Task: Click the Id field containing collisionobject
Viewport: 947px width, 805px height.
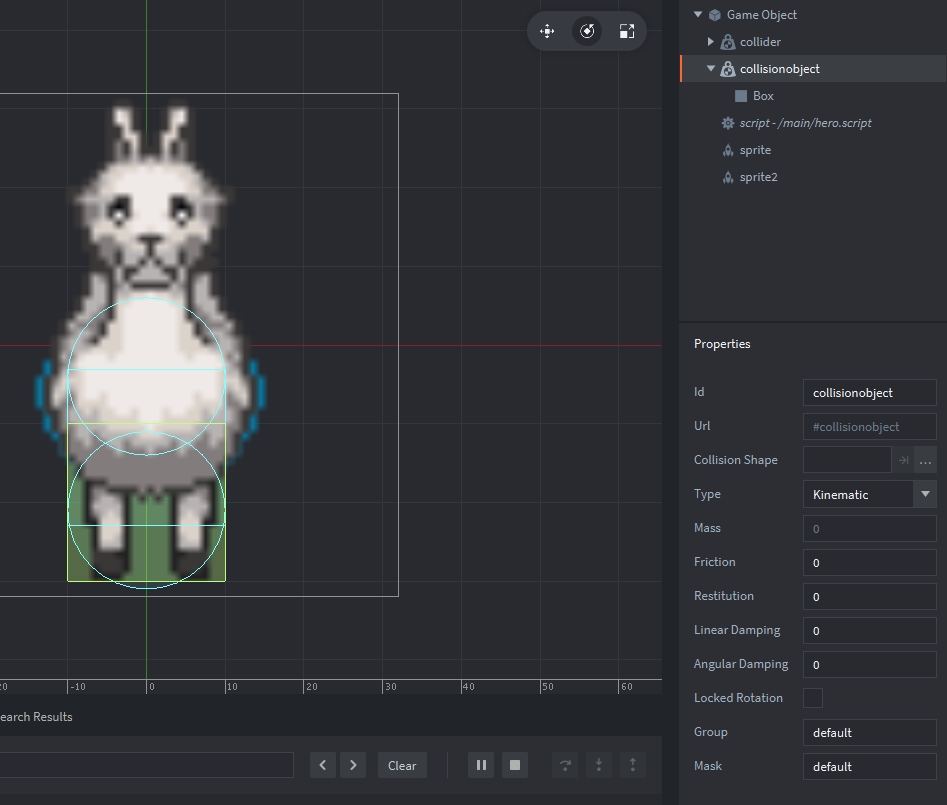Action: (870, 393)
